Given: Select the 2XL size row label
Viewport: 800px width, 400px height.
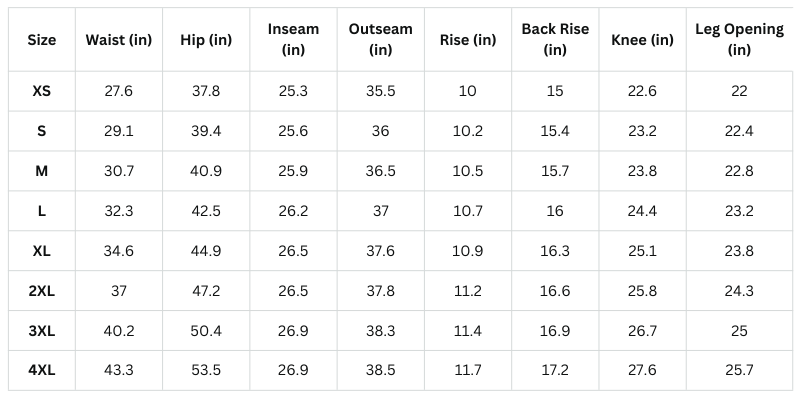Looking at the screenshot, I should click(x=42, y=291).
